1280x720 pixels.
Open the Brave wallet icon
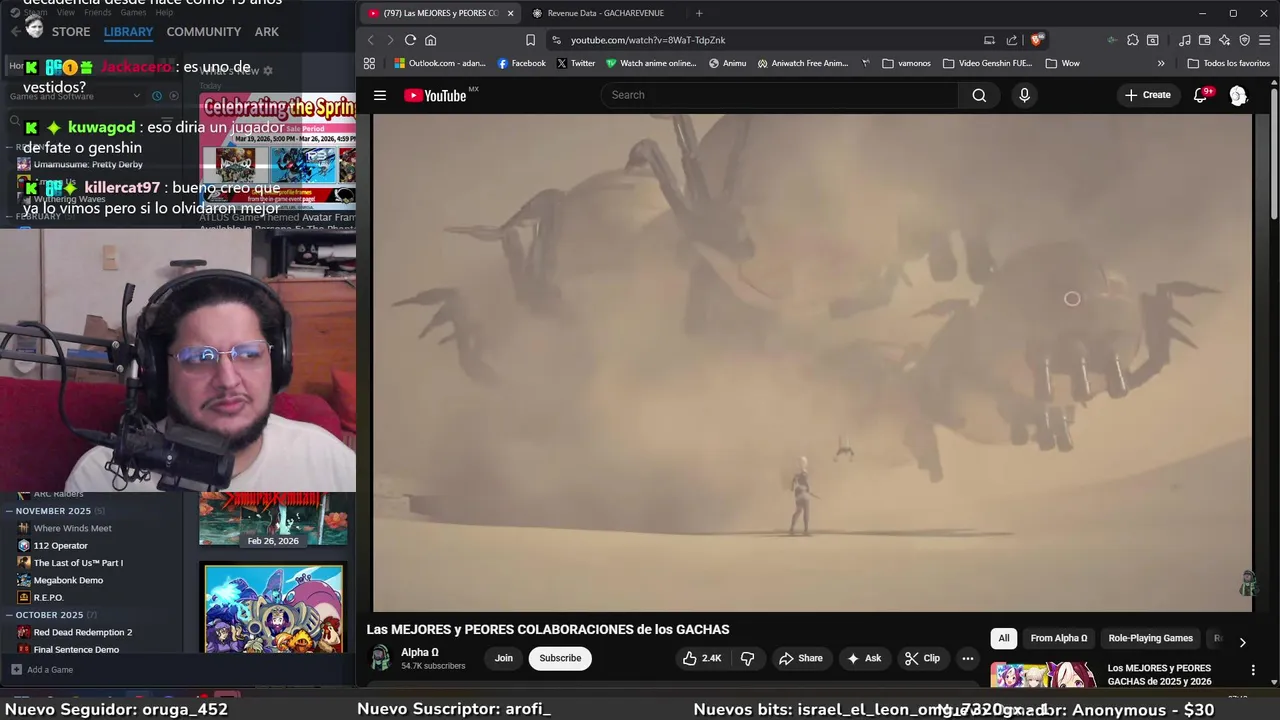1205,40
